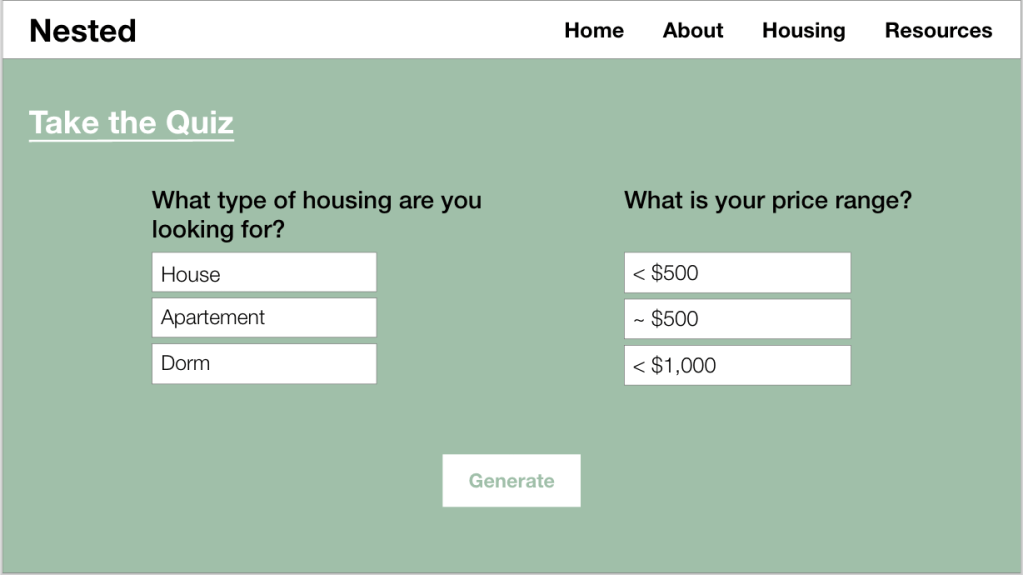Navigate to the Housing section

[803, 31]
